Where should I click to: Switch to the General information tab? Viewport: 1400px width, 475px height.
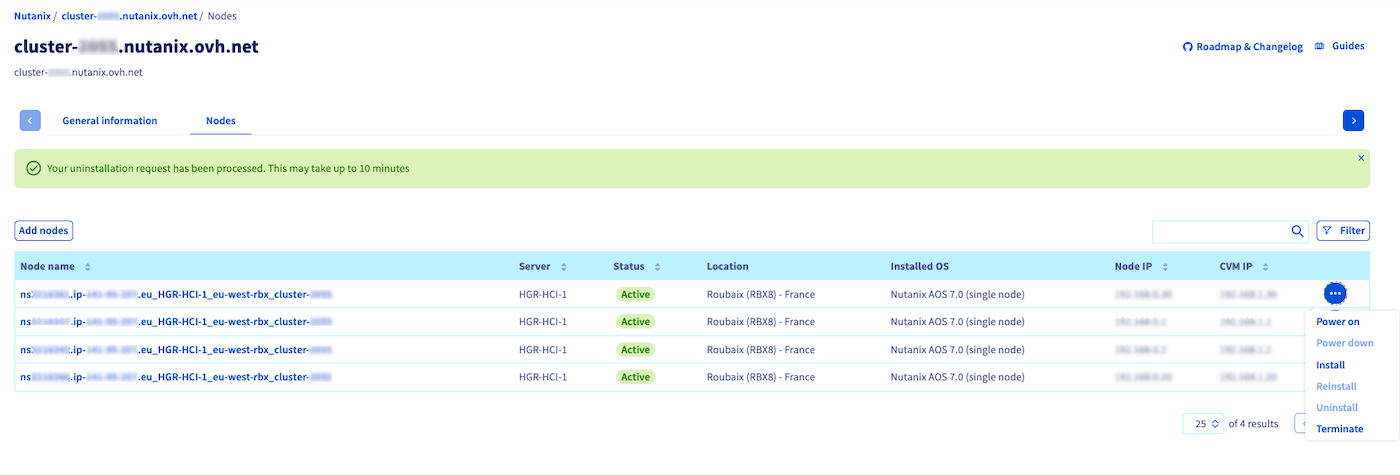coord(110,121)
